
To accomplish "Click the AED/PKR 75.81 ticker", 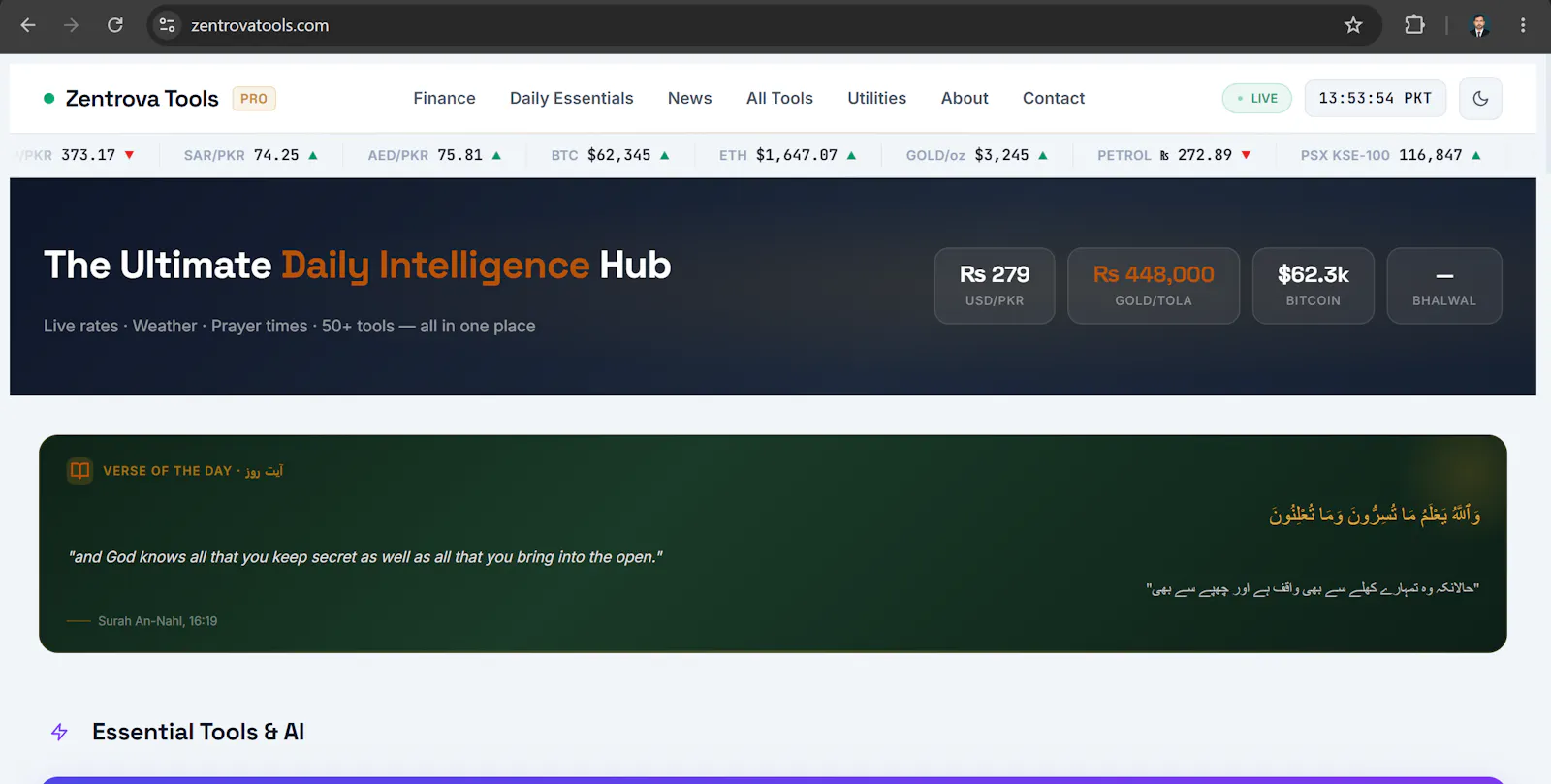I will click(434, 155).
